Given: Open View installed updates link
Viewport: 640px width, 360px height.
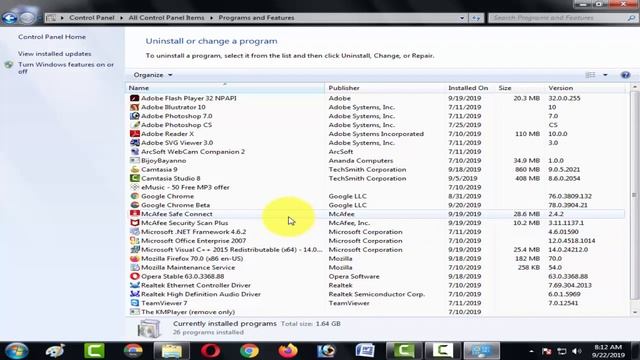Looking at the screenshot, I should coord(55,53).
